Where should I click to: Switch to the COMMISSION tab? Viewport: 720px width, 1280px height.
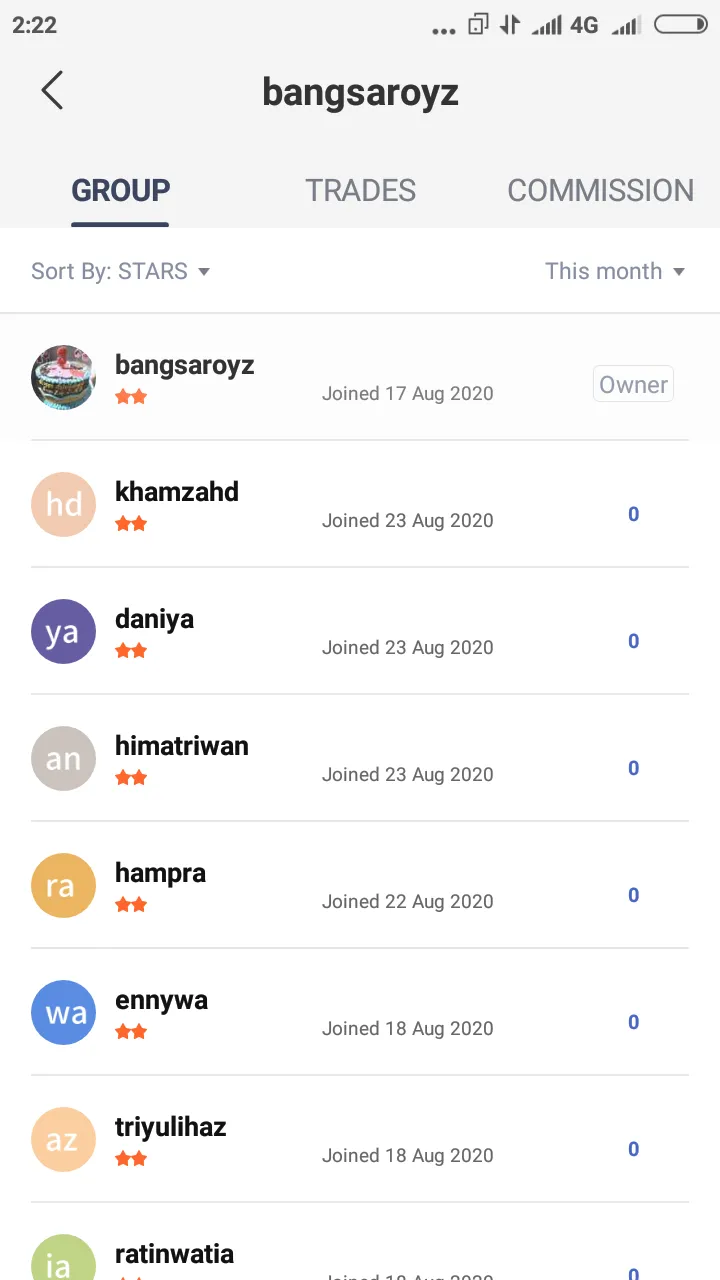click(600, 190)
